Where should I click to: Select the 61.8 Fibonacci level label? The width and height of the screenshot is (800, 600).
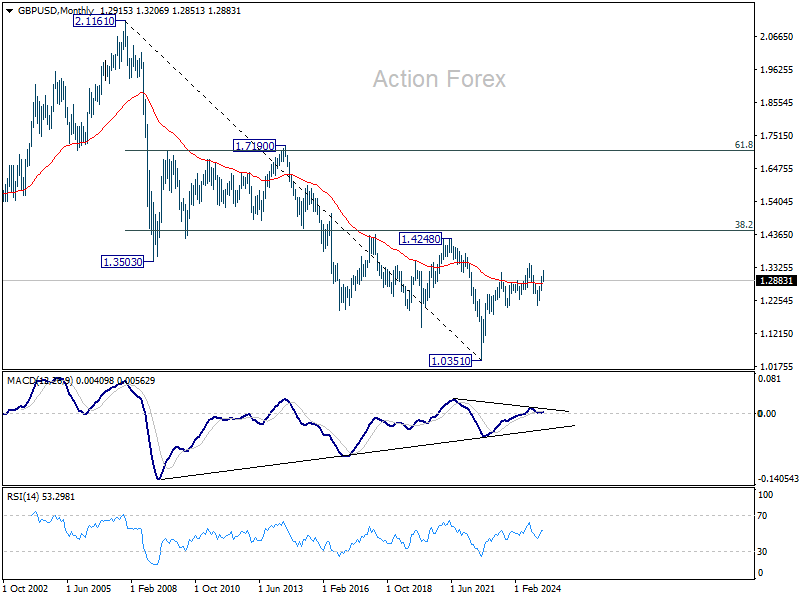pyautogui.click(x=743, y=145)
